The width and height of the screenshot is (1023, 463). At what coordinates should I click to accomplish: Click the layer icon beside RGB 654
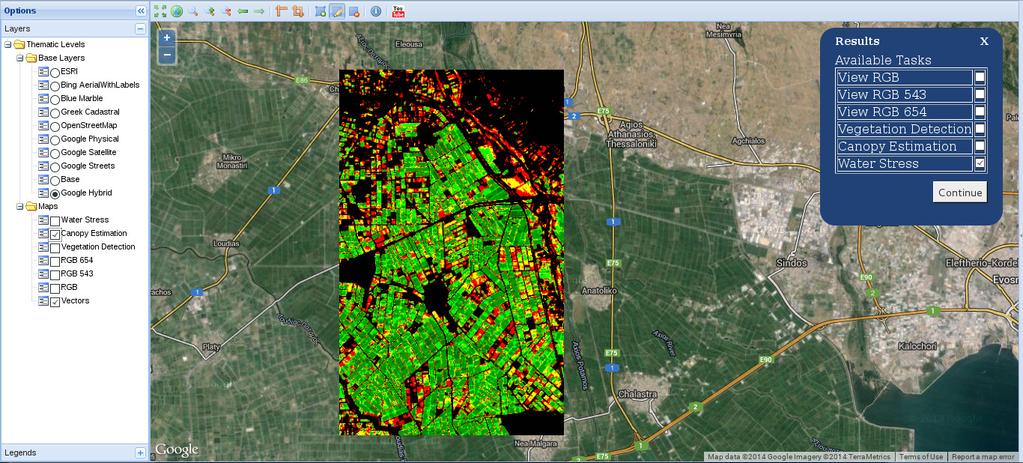[44, 260]
